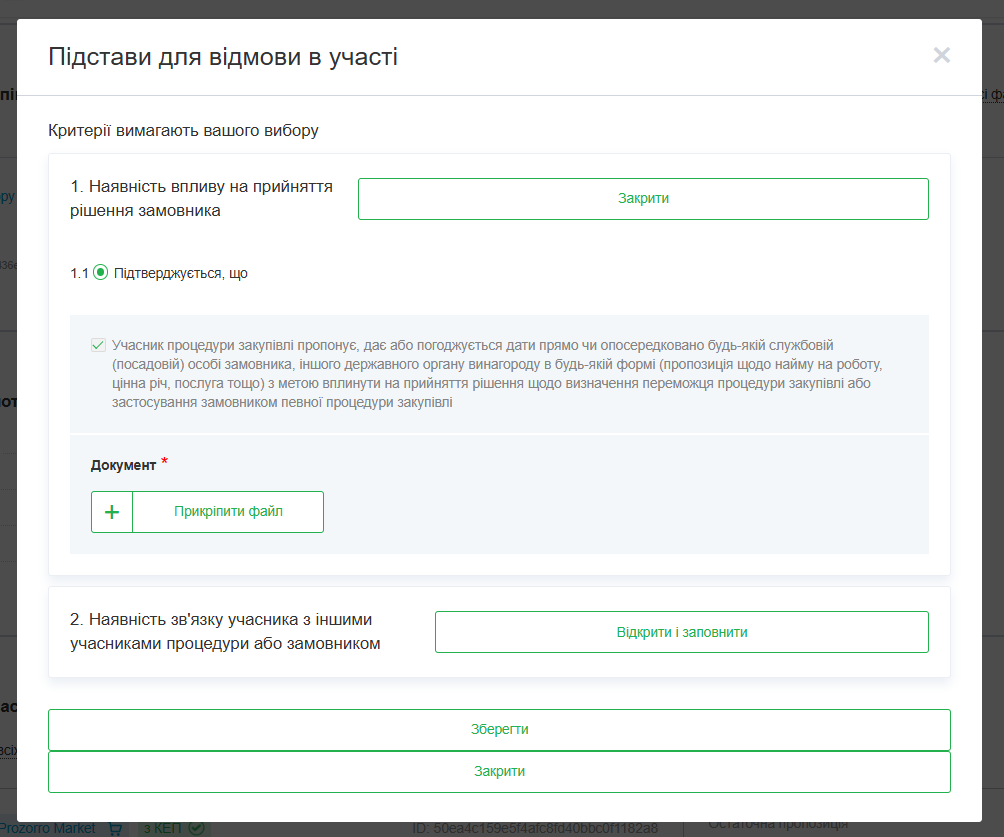Viewport: 1004px width, 837px height.
Task: Click the Критерії вимагають вашого вибору text
Action: click(x=183, y=131)
